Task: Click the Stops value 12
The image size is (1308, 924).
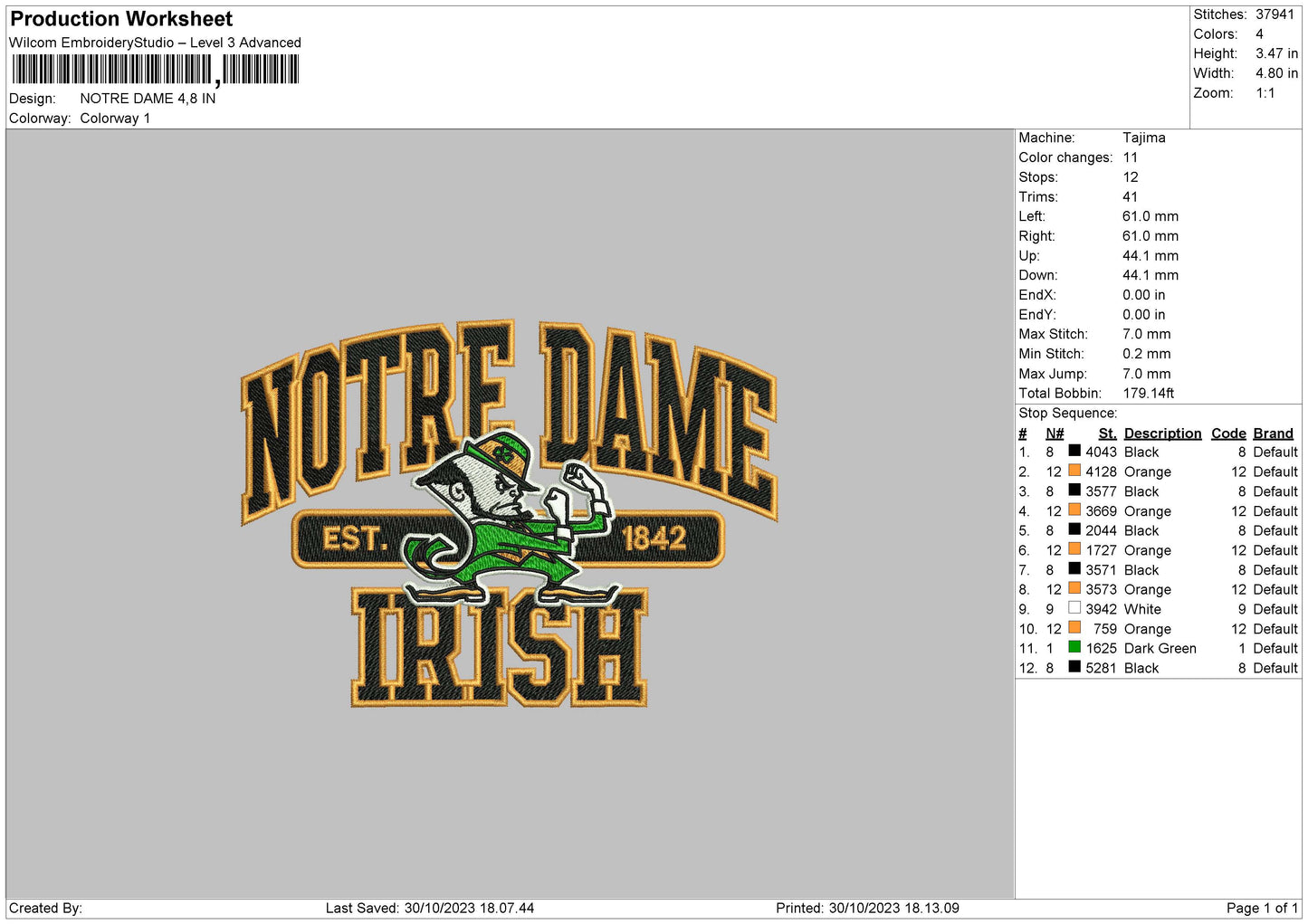Action: [1131, 177]
